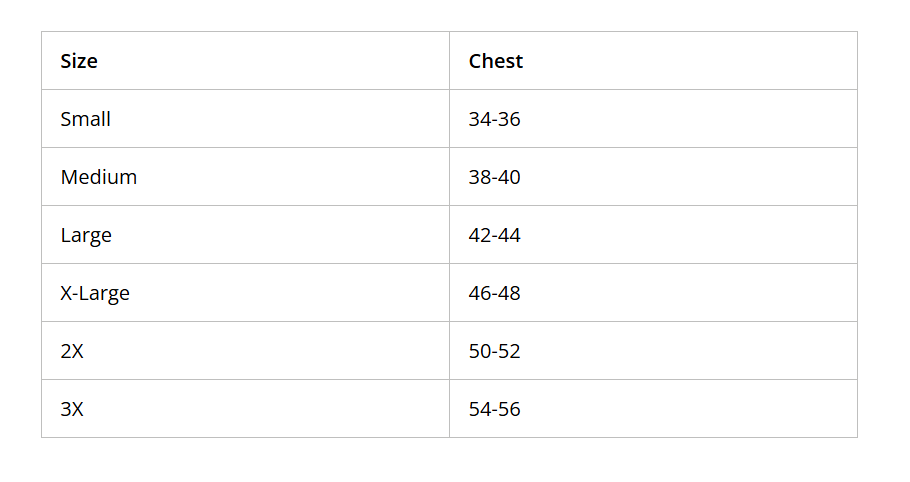Select the 2X size cell
This screenshot has width=910, height=482.
pos(245,351)
